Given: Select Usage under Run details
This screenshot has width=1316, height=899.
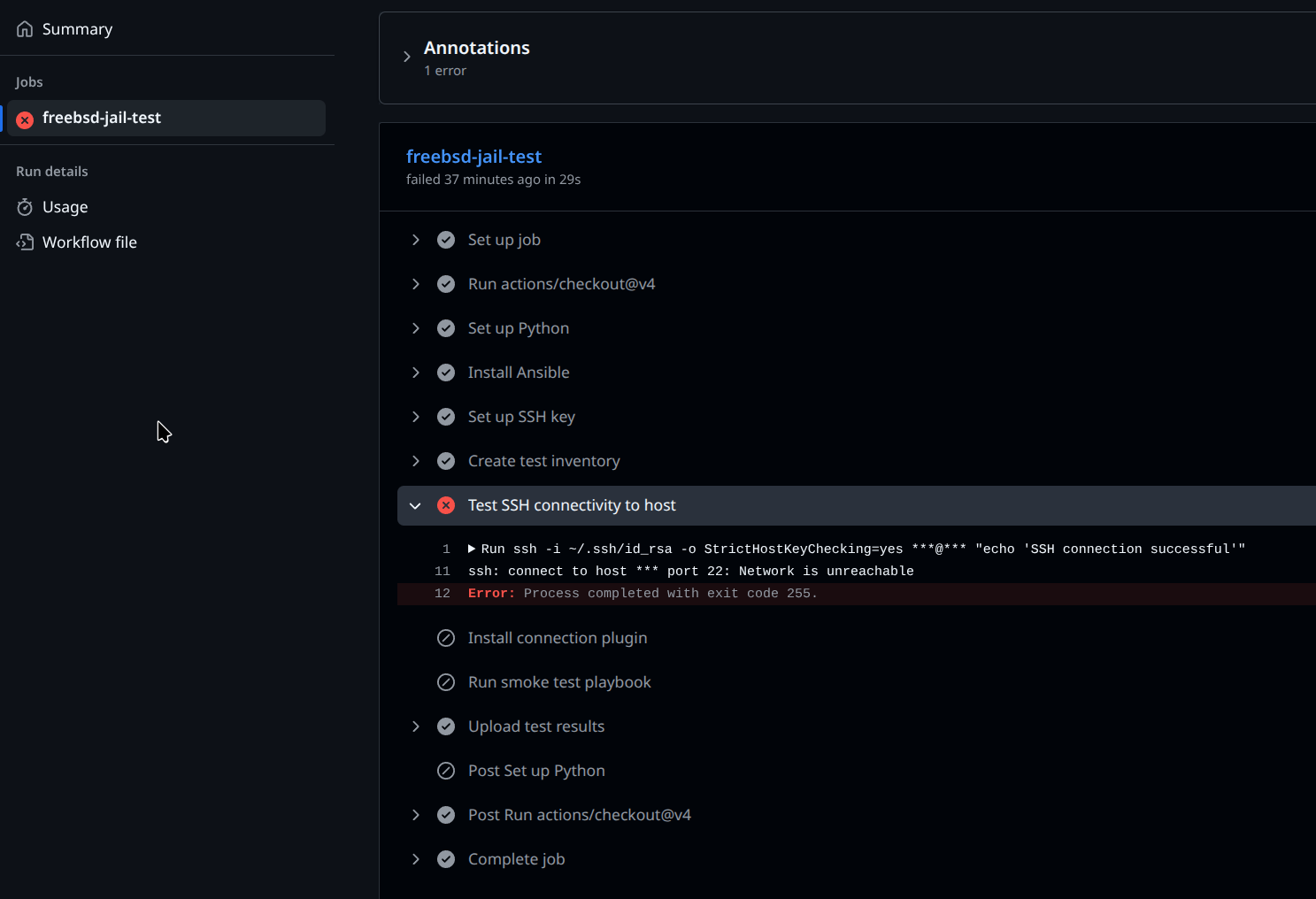Looking at the screenshot, I should click(65, 207).
